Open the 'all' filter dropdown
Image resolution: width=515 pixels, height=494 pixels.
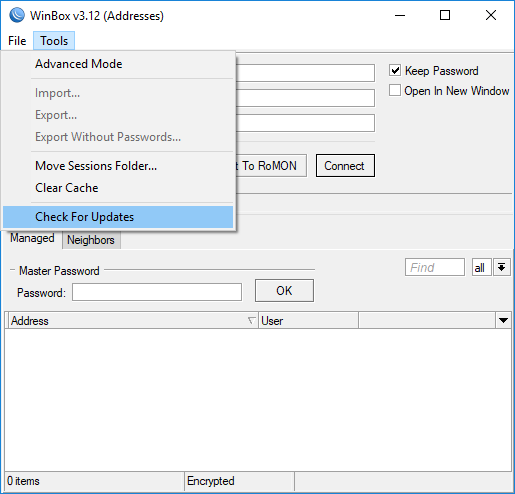[x=482, y=267]
